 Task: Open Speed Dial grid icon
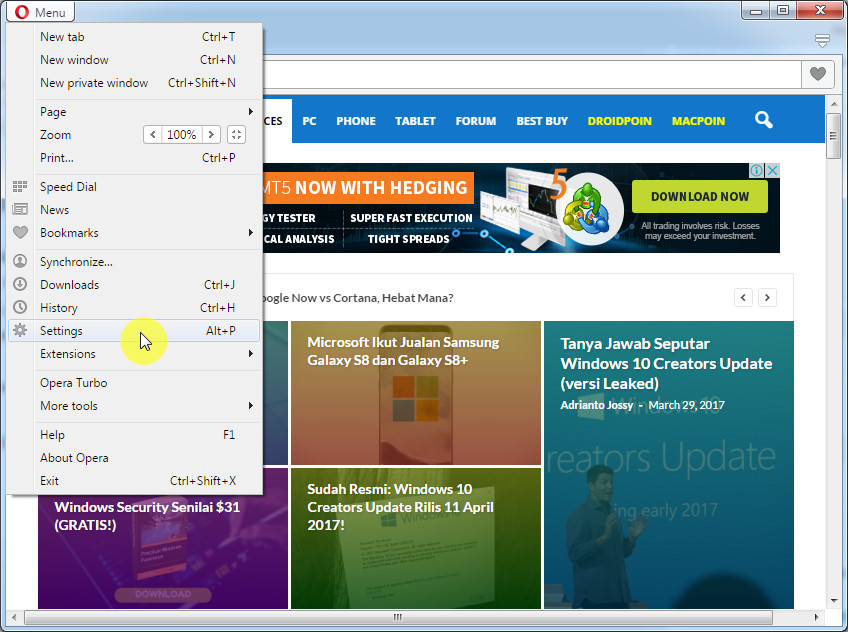[x=20, y=187]
